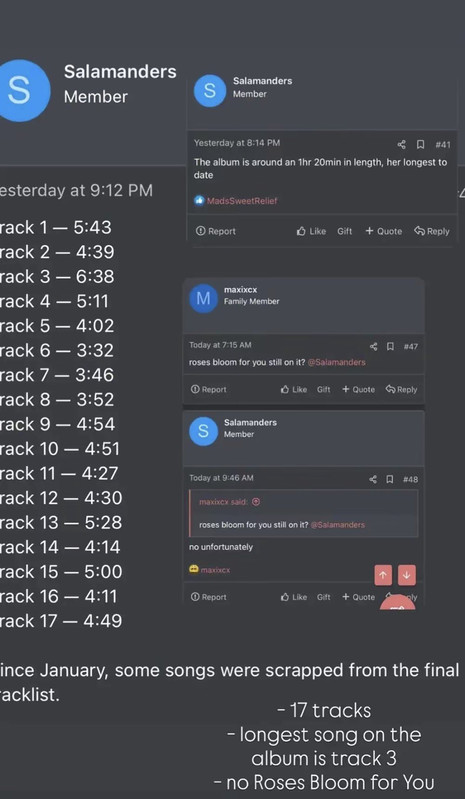This screenshot has width=465, height=799.
Task: Open post number #48 link
Action: click(411, 479)
